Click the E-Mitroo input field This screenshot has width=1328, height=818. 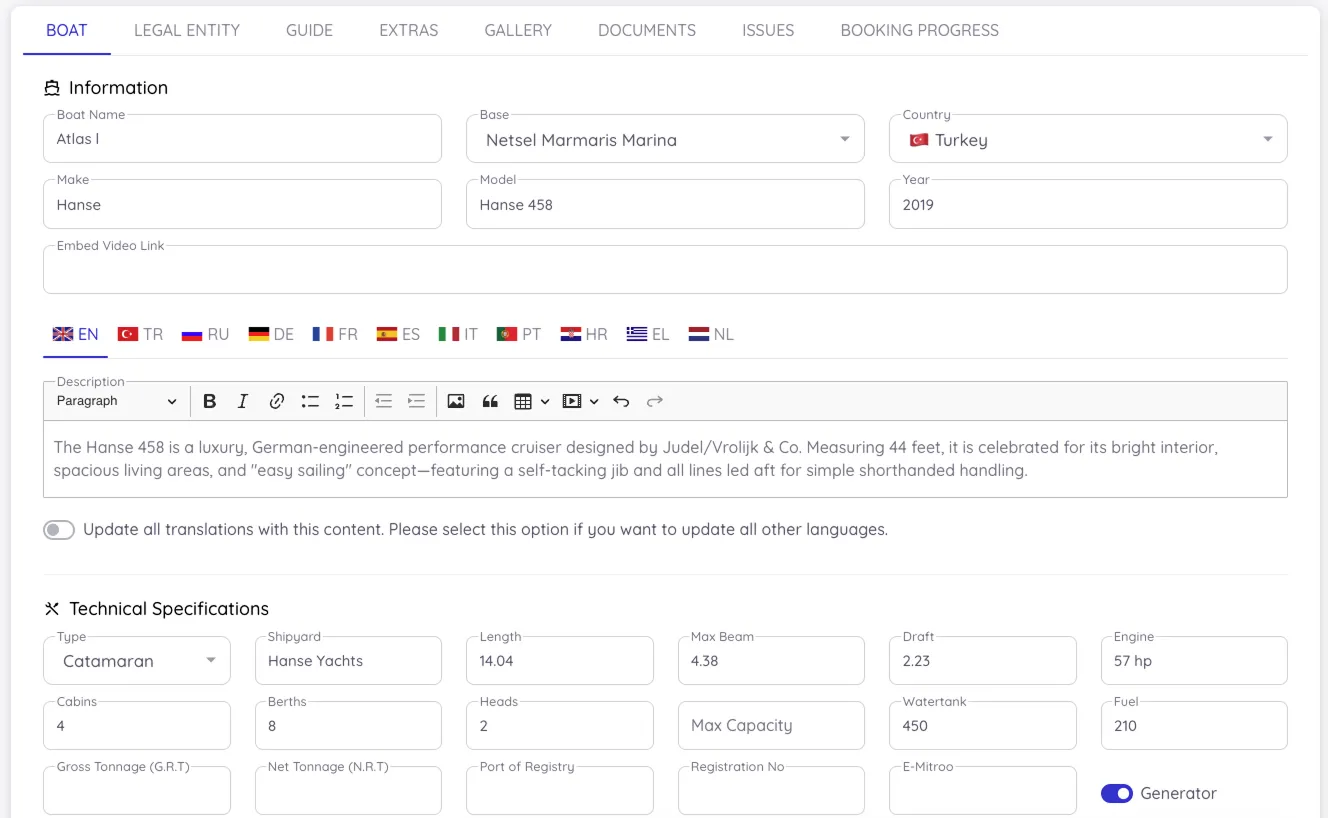click(x=983, y=791)
